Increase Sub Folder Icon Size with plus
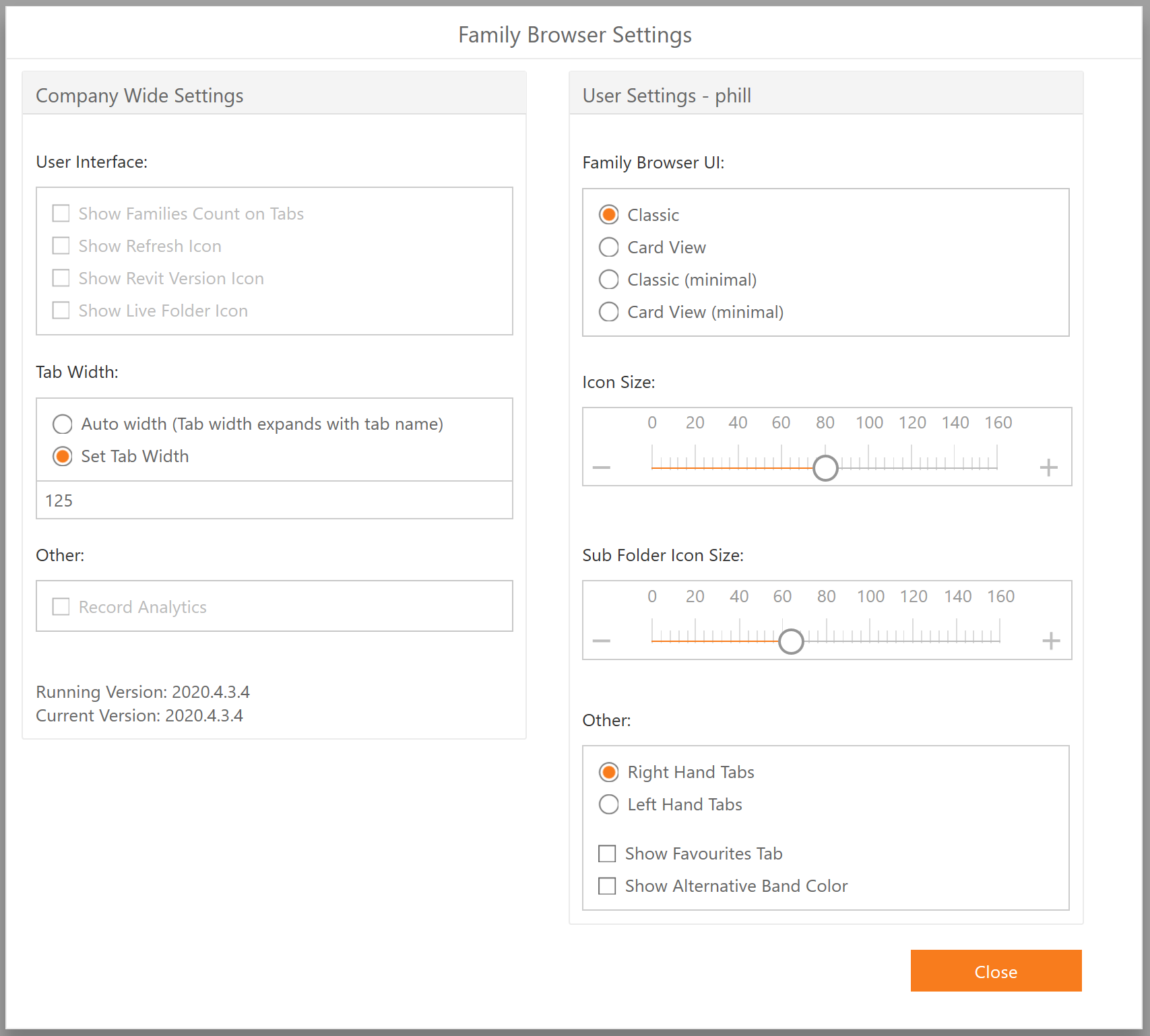The width and height of the screenshot is (1150, 1036). [1051, 641]
